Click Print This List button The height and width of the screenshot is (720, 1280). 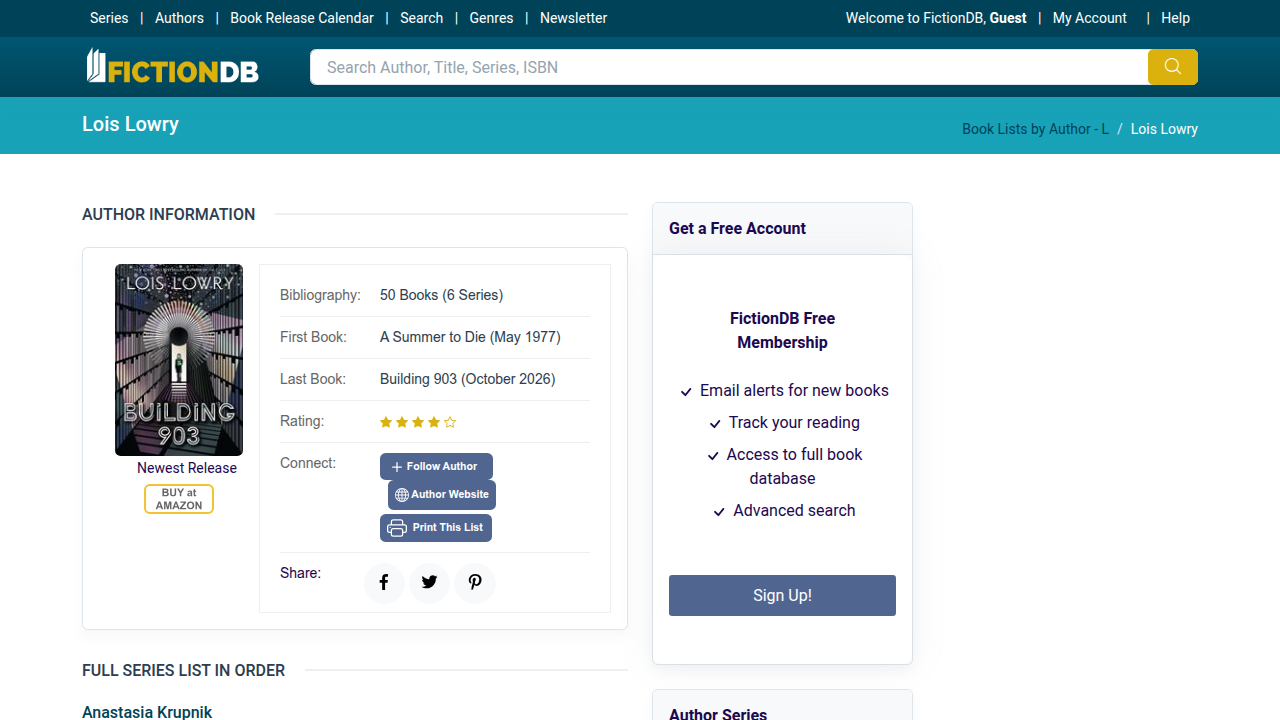(x=436, y=528)
